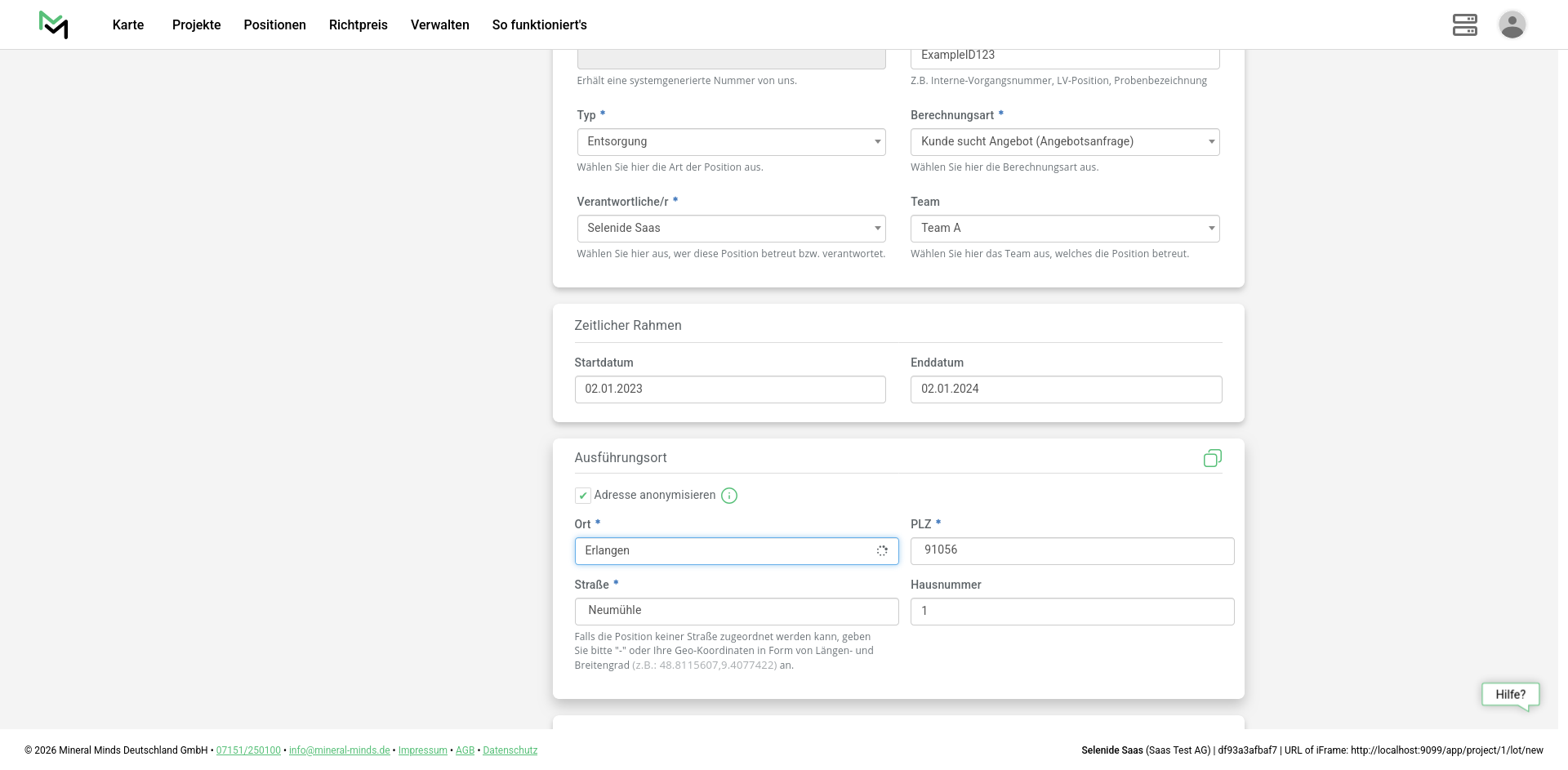The width and height of the screenshot is (1568, 770).
Task: Click the Mineral Minds logo
Action: (54, 24)
